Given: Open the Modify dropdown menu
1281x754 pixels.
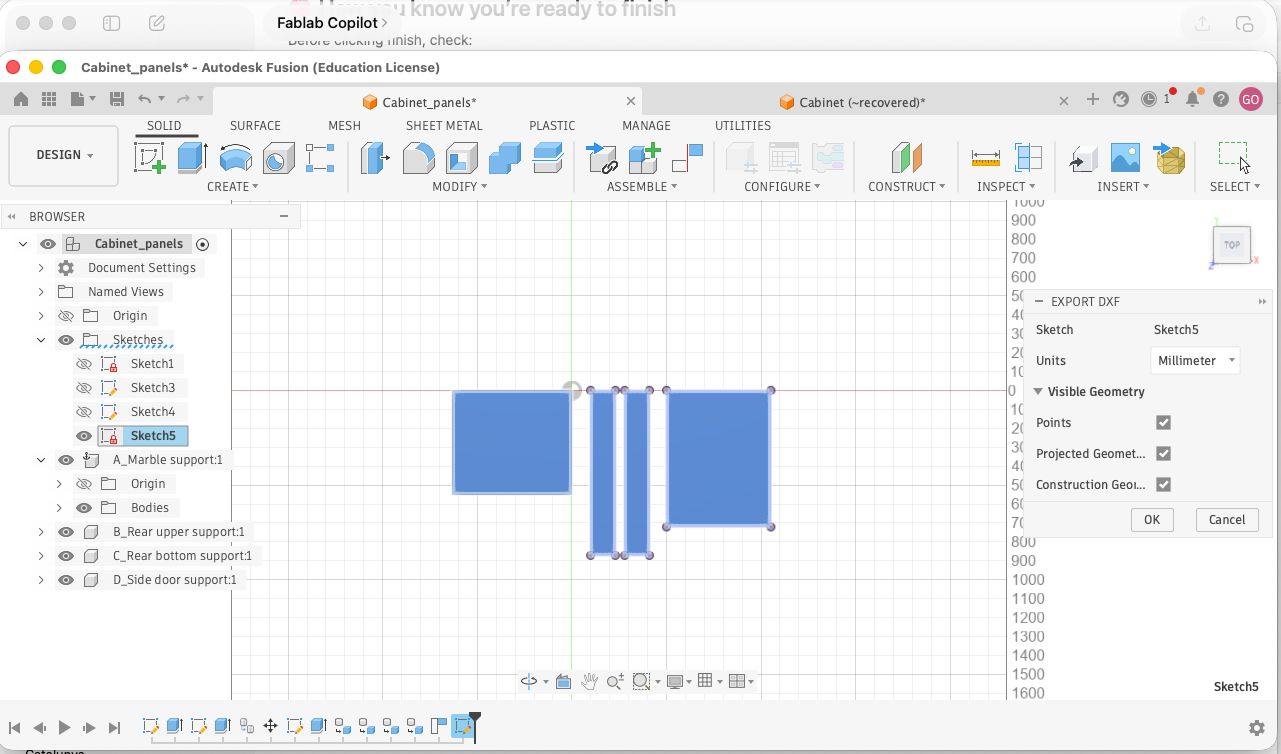Looking at the screenshot, I should point(460,187).
